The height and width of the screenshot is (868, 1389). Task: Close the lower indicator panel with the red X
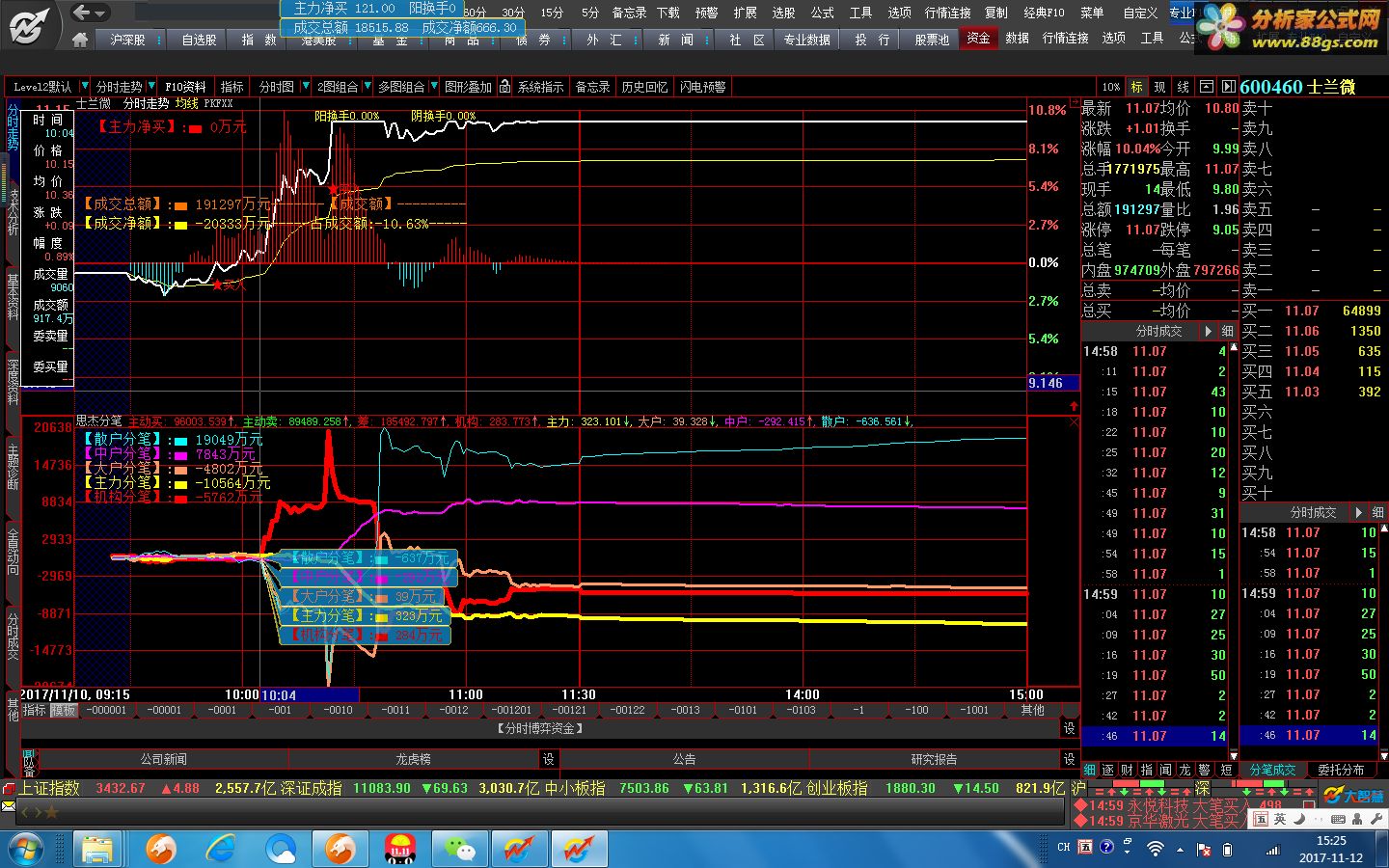coord(1074,421)
